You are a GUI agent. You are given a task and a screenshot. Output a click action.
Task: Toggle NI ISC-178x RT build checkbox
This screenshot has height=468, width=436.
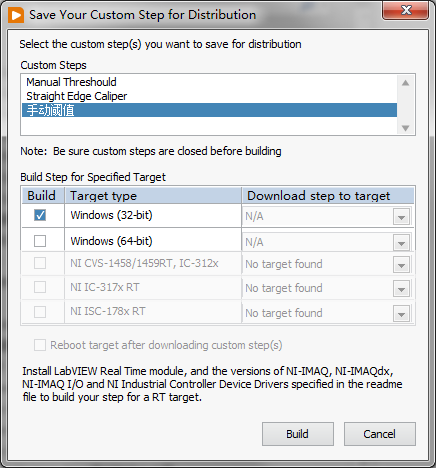tap(40, 312)
